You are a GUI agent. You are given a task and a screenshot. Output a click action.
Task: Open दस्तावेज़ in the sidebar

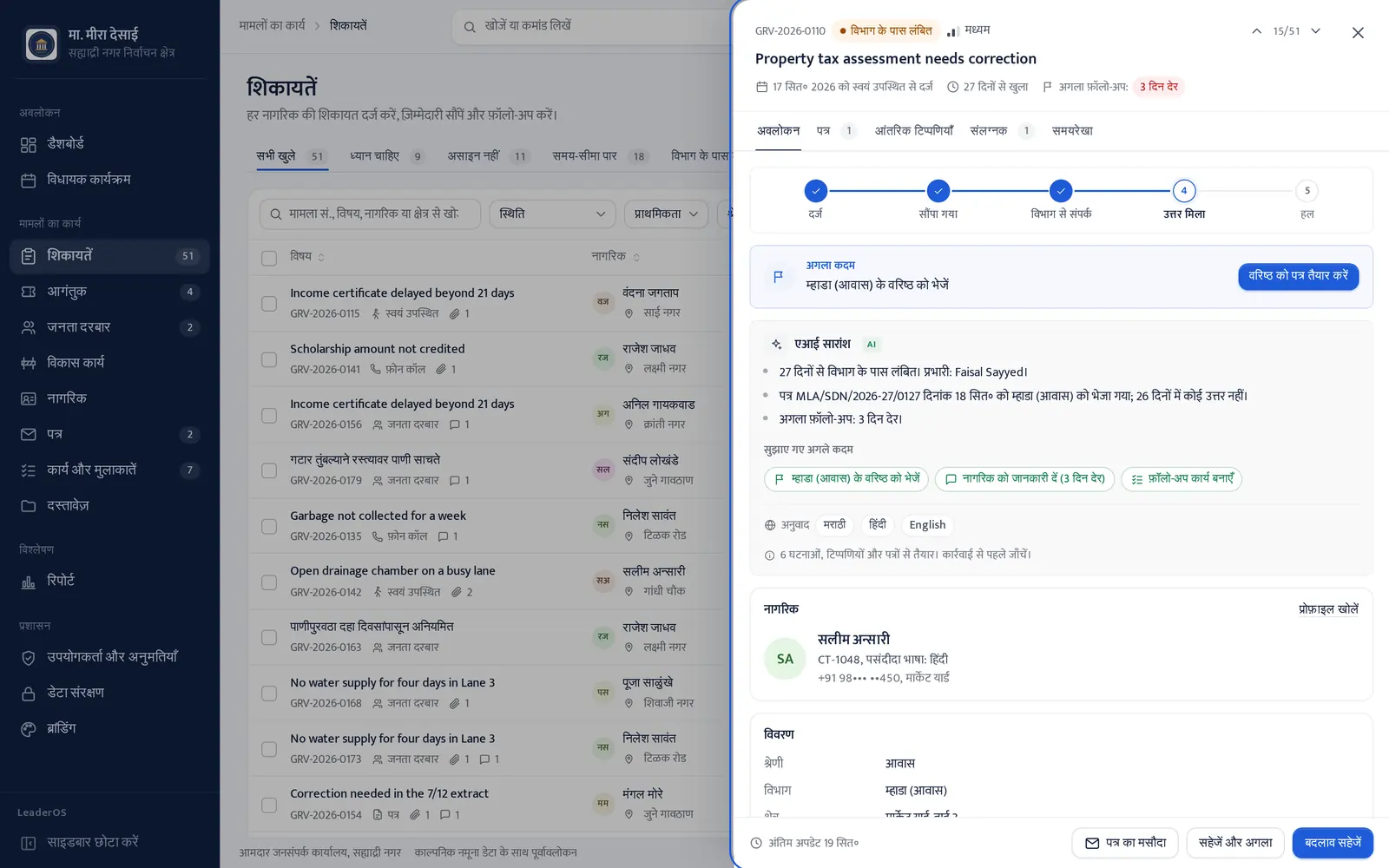109,505
